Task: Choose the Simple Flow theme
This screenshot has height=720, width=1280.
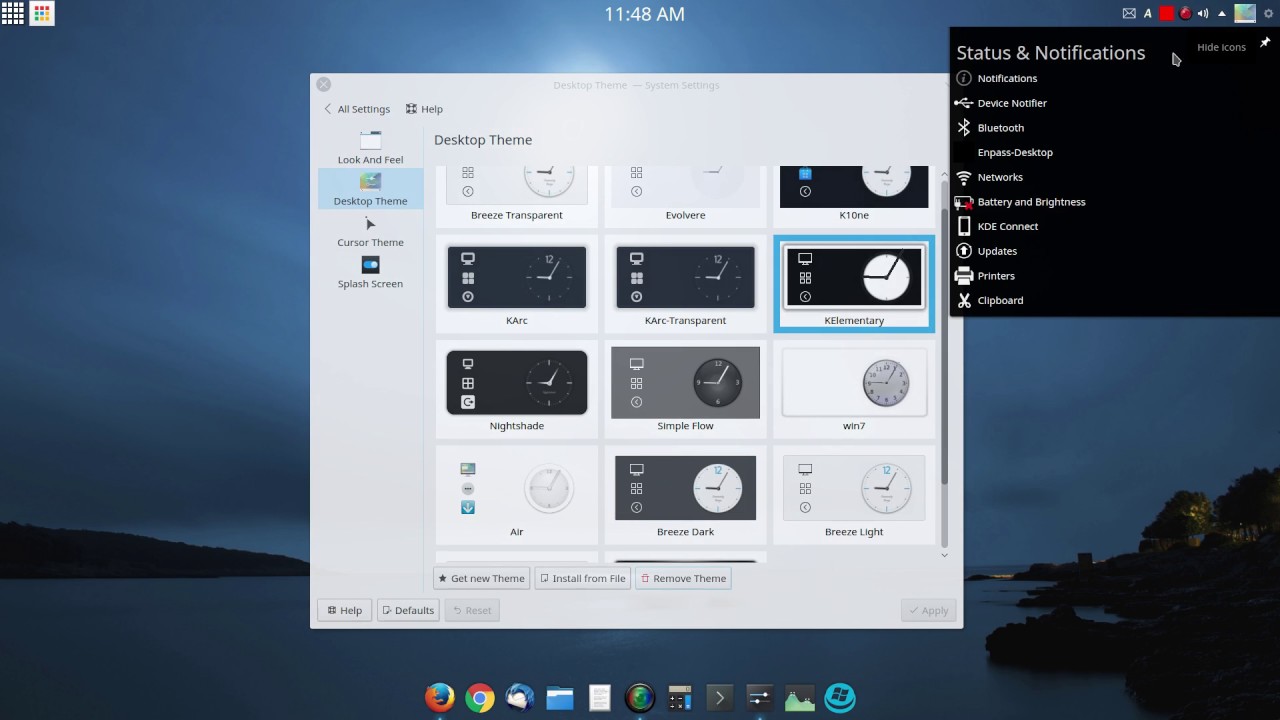Action: point(685,389)
